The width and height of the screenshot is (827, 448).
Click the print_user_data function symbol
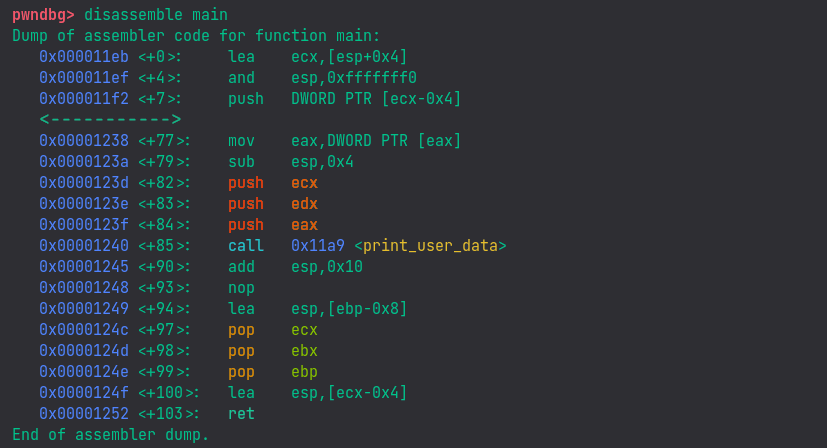click(x=430, y=246)
